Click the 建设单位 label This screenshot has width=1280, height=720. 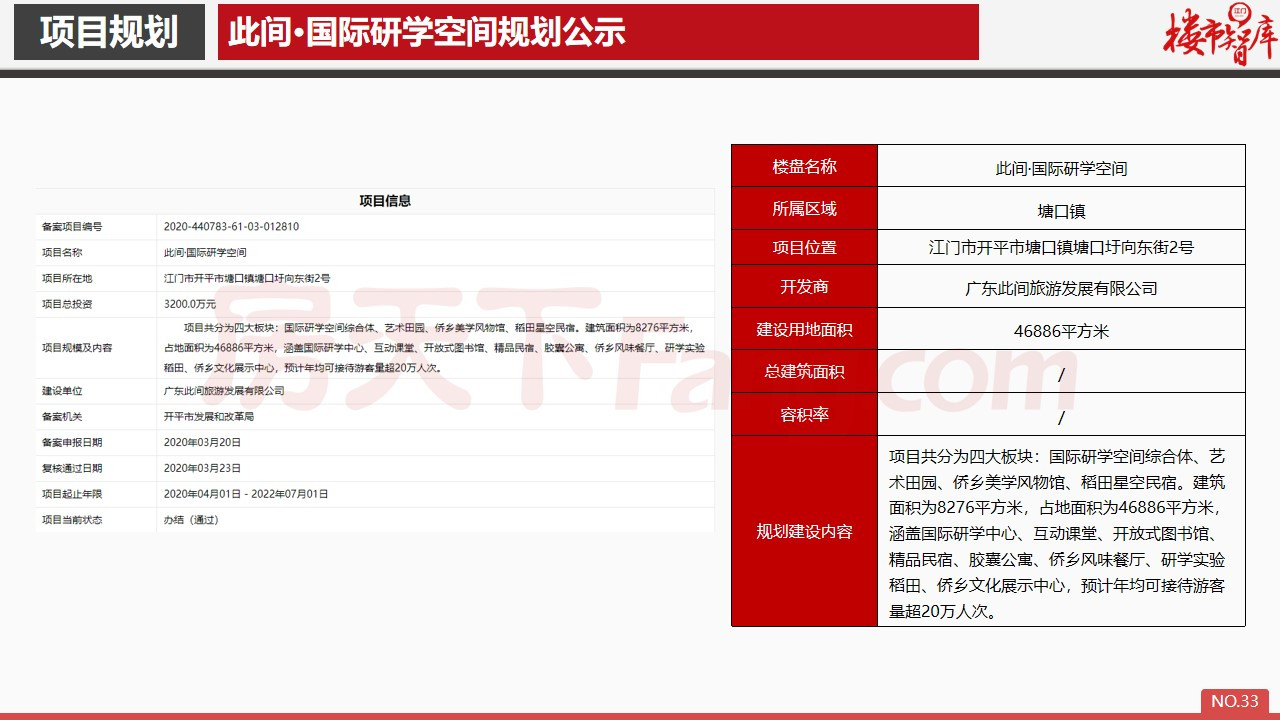coord(62,391)
